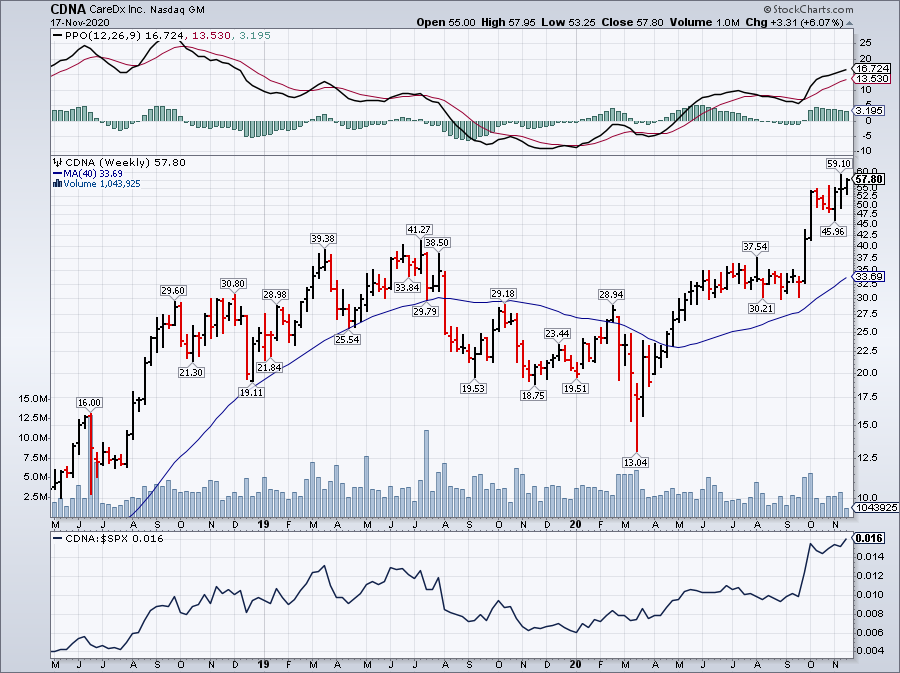Click the green 3.195 histogram value in legend

point(255,36)
